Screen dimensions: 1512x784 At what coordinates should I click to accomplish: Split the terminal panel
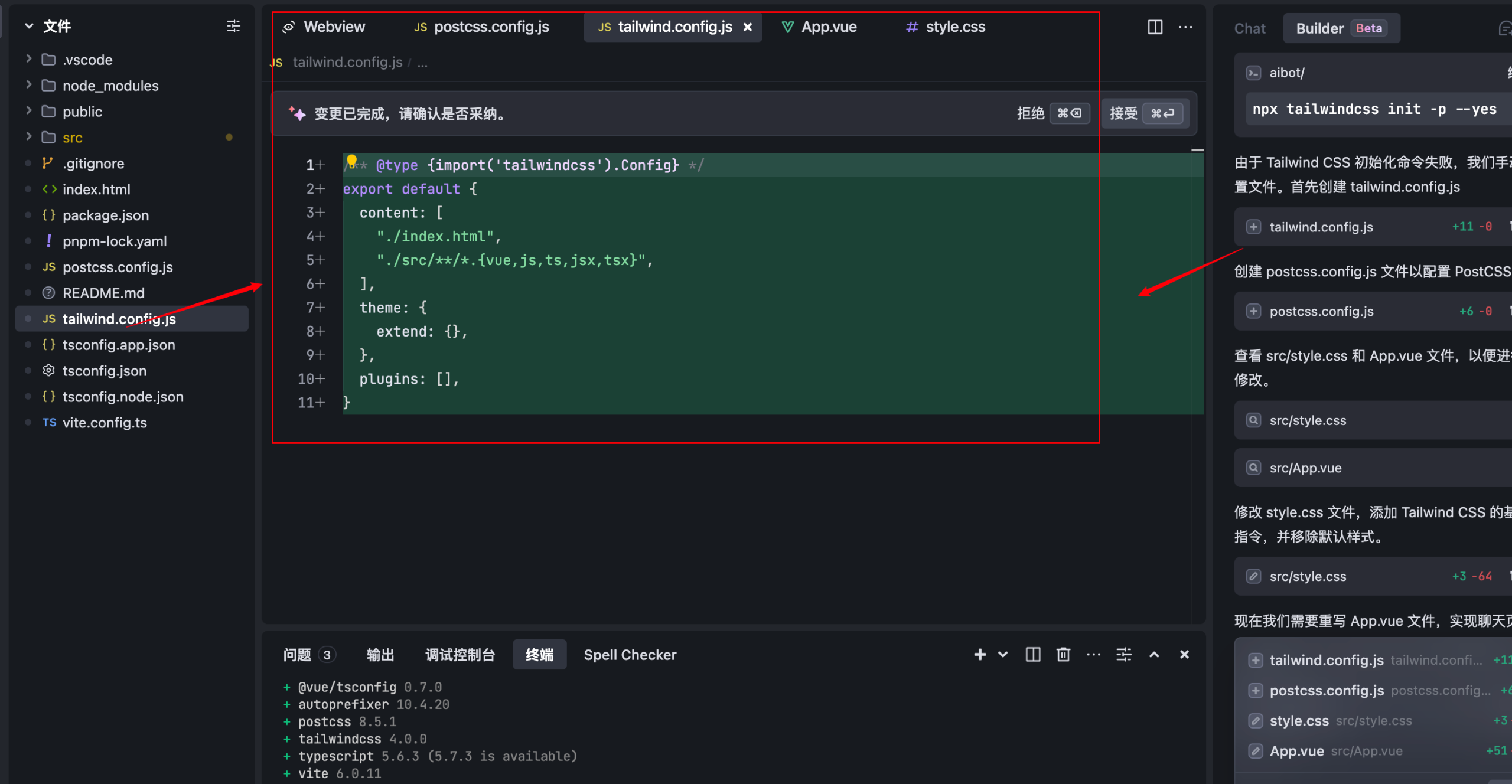click(x=1033, y=654)
